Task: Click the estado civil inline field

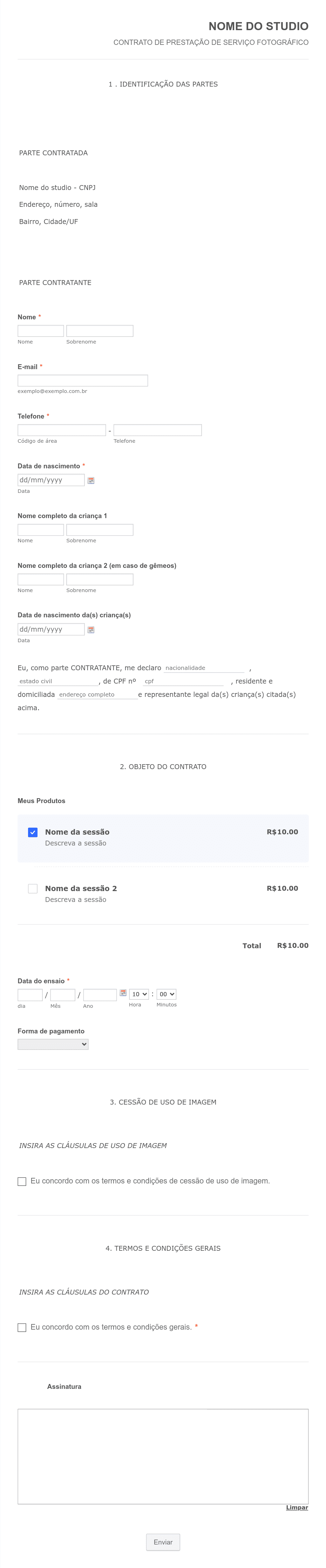Action: (58, 681)
